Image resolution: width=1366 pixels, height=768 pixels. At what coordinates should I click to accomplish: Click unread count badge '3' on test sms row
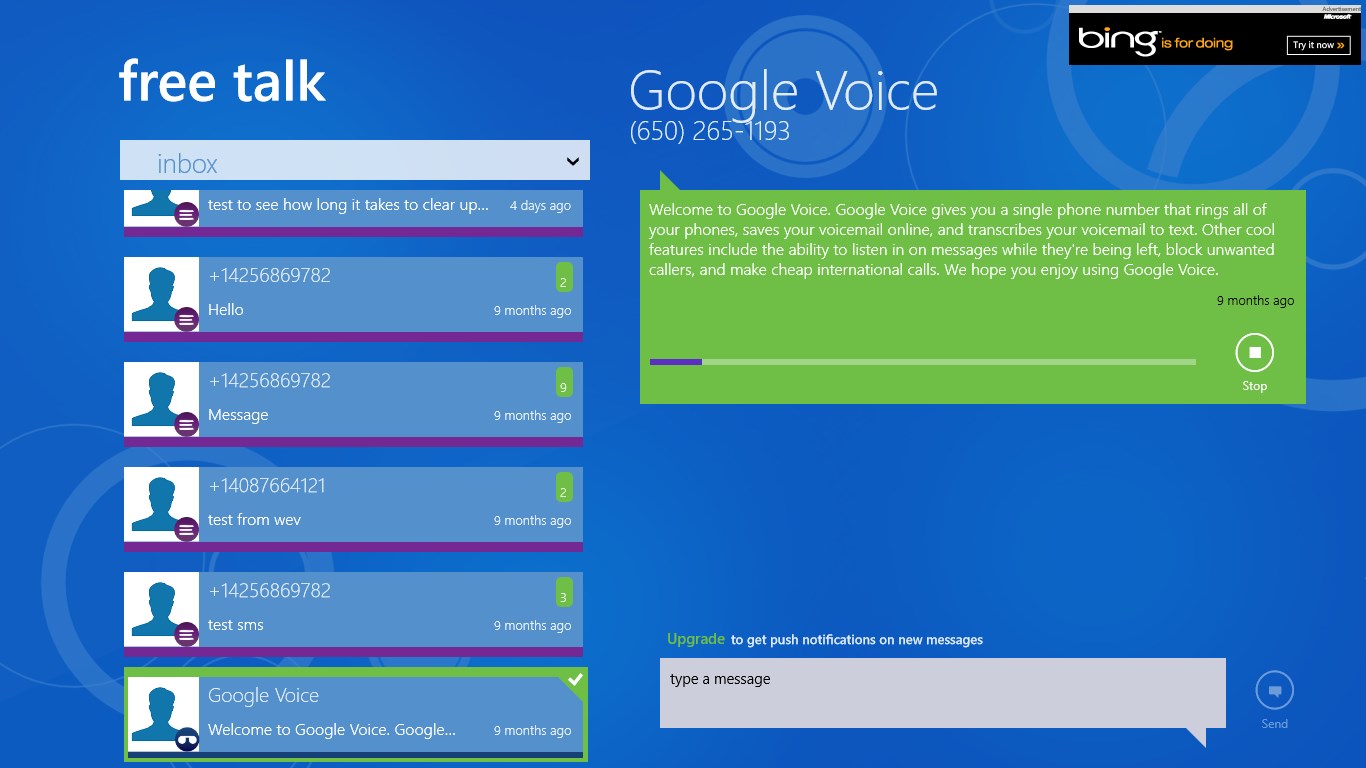[564, 592]
